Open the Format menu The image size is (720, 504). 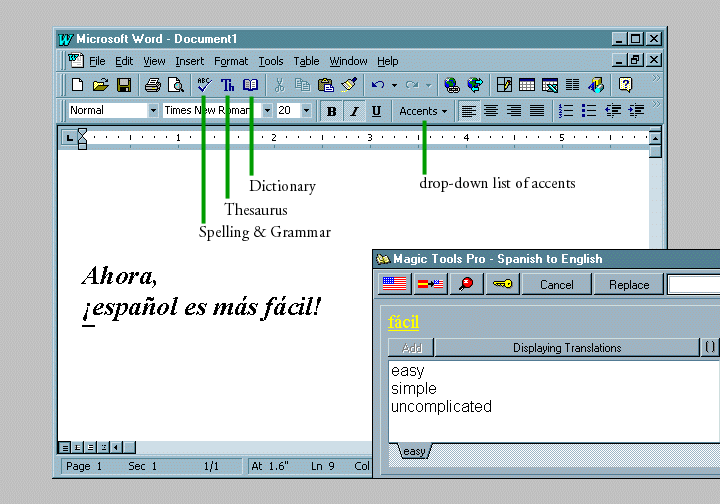231,61
